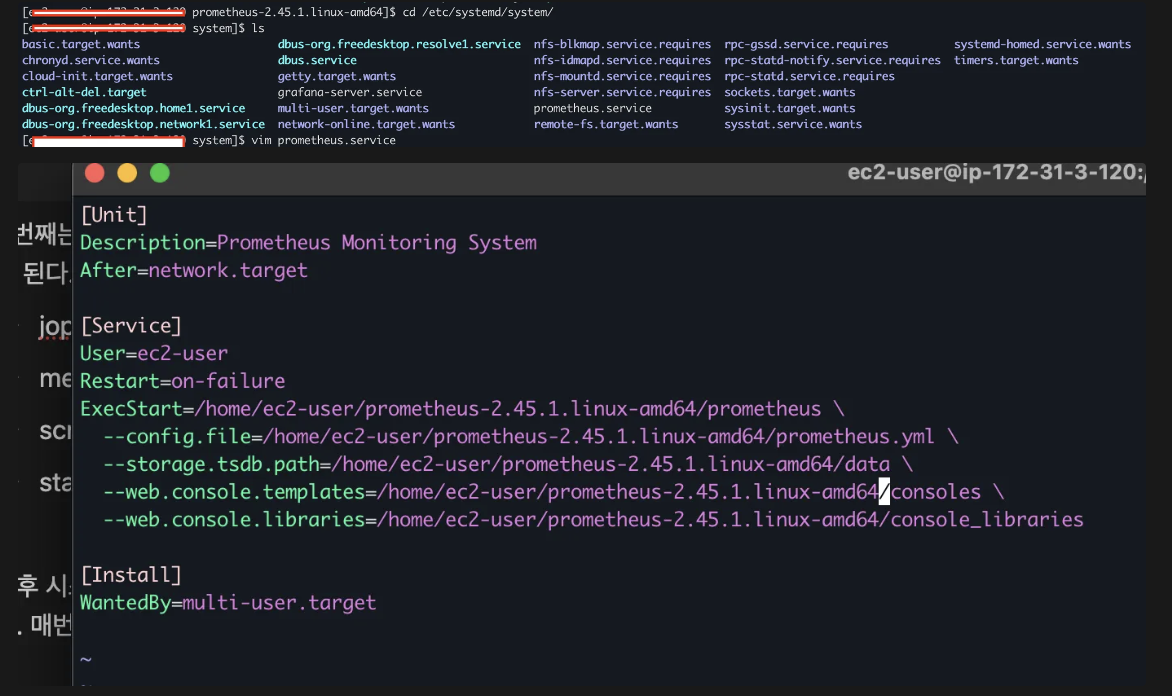
Task: Click the Restart=on-failure line
Action: point(182,381)
